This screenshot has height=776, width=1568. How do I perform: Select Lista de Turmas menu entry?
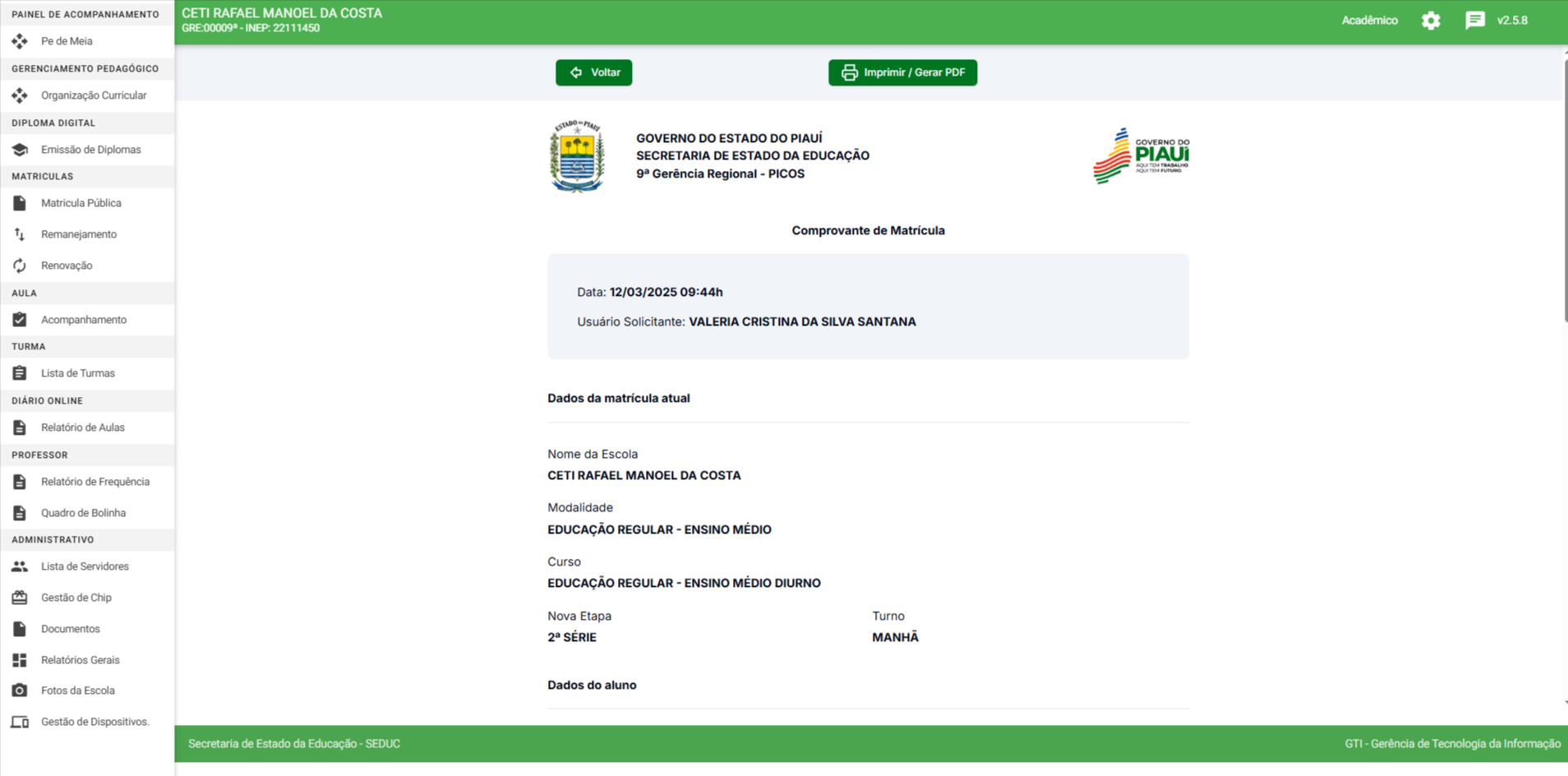[x=77, y=373]
